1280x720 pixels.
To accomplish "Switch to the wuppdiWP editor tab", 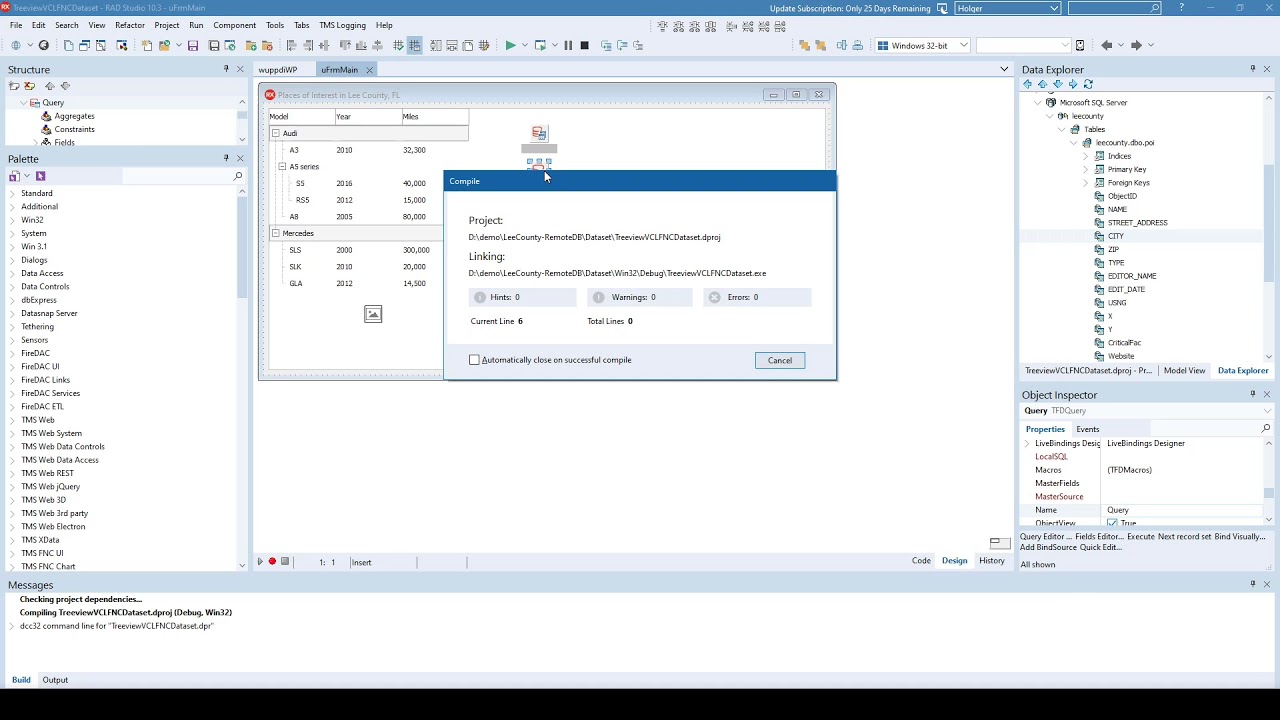I will 277,70.
